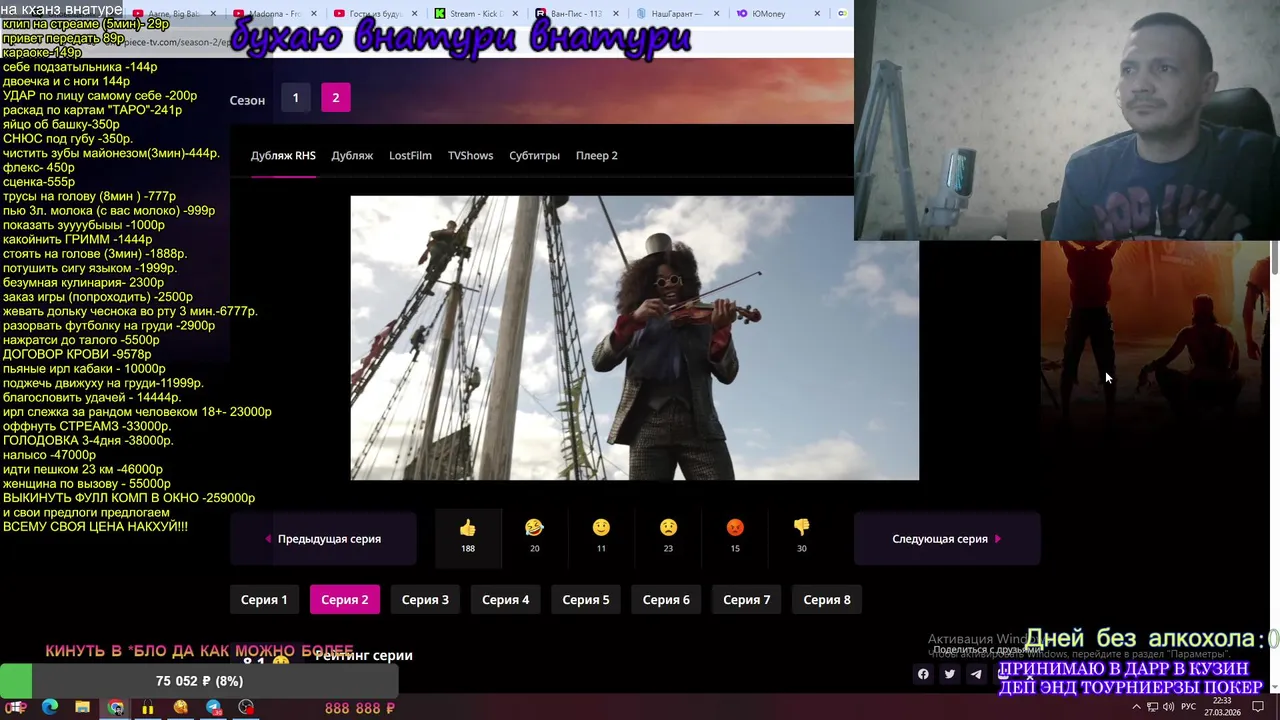Screen dimensions: 1280x720
Task: Open Серия 2
Action: click(x=344, y=600)
